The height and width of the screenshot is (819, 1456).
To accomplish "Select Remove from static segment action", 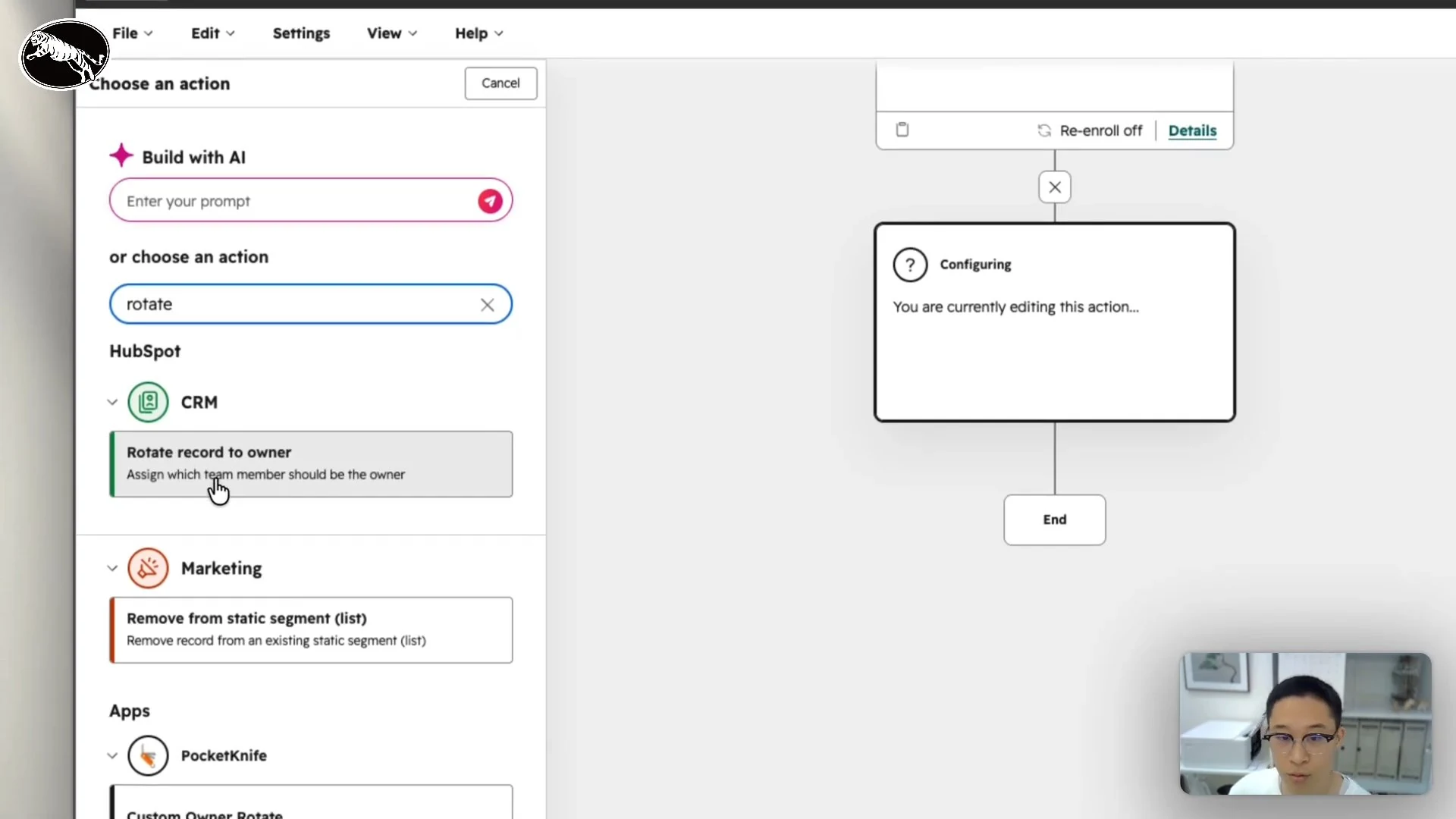I will [311, 630].
